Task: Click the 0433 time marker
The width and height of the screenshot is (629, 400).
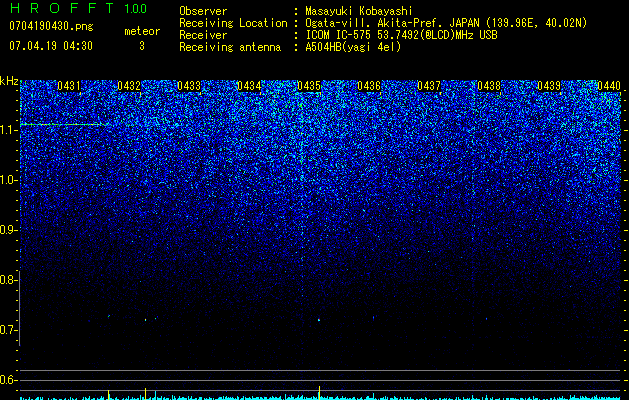Action: coord(189,86)
